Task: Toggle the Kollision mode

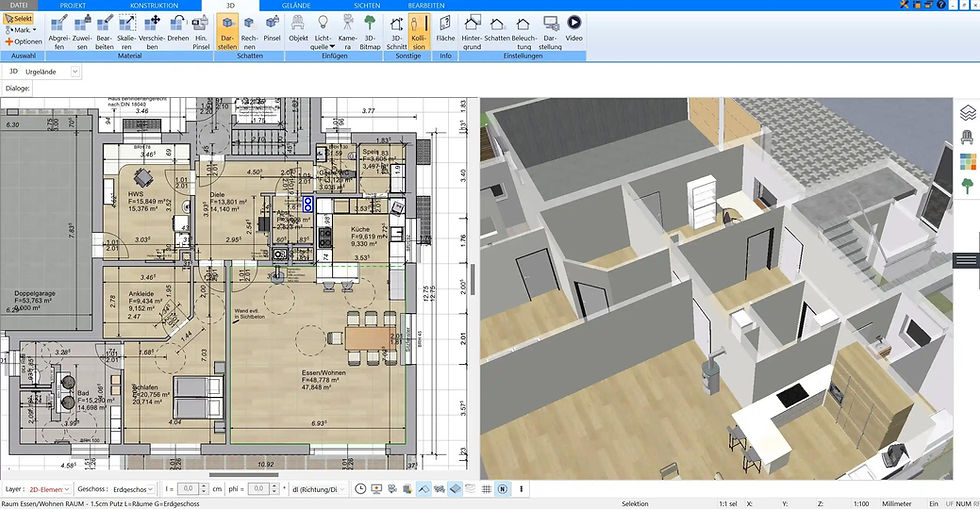Action: coord(419,33)
